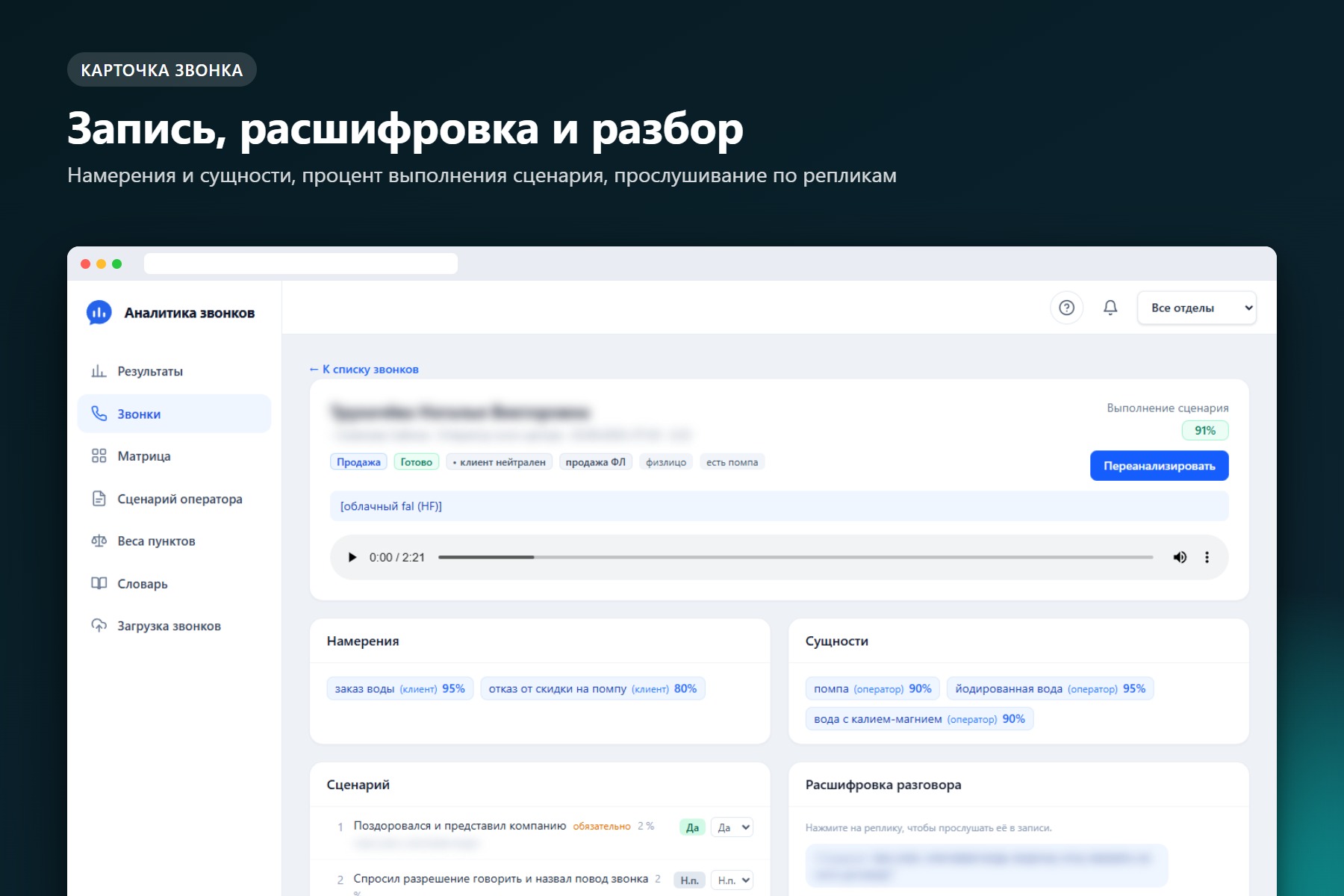This screenshot has width=1344, height=896.
Task: Open the Все отделы department dropdown
Action: pyautogui.click(x=1197, y=308)
